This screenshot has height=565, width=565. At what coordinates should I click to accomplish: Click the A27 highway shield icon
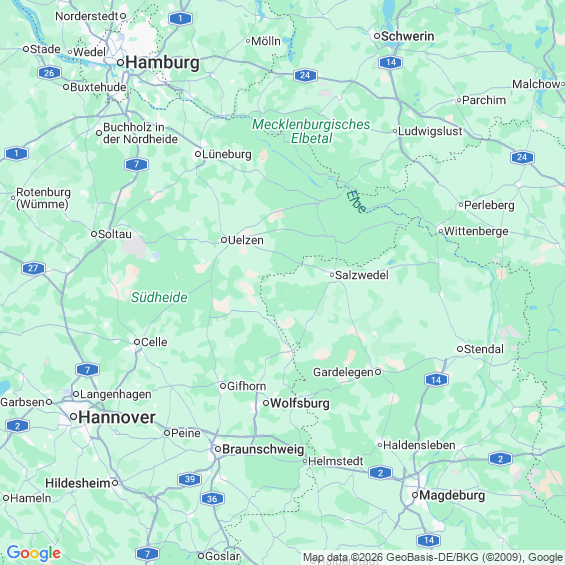[33, 268]
